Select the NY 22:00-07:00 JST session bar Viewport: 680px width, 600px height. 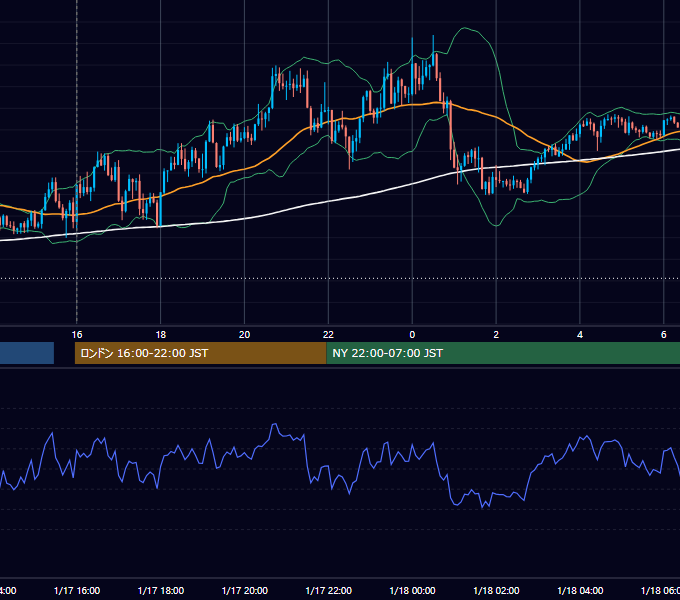click(503, 353)
